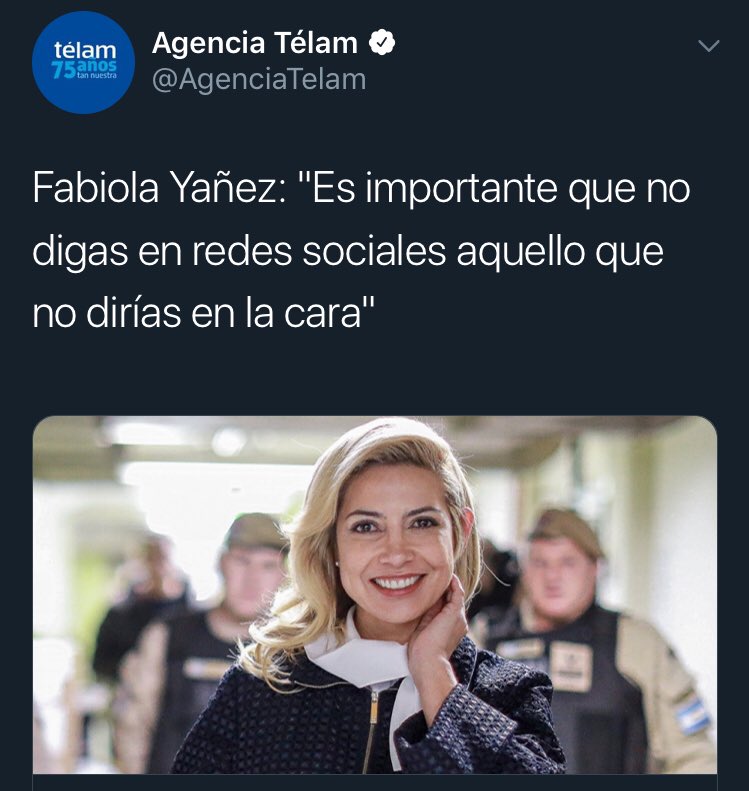Tap the second tweet line about 'redes sociales'
Viewport: 749px width, 791px height.
[348, 251]
